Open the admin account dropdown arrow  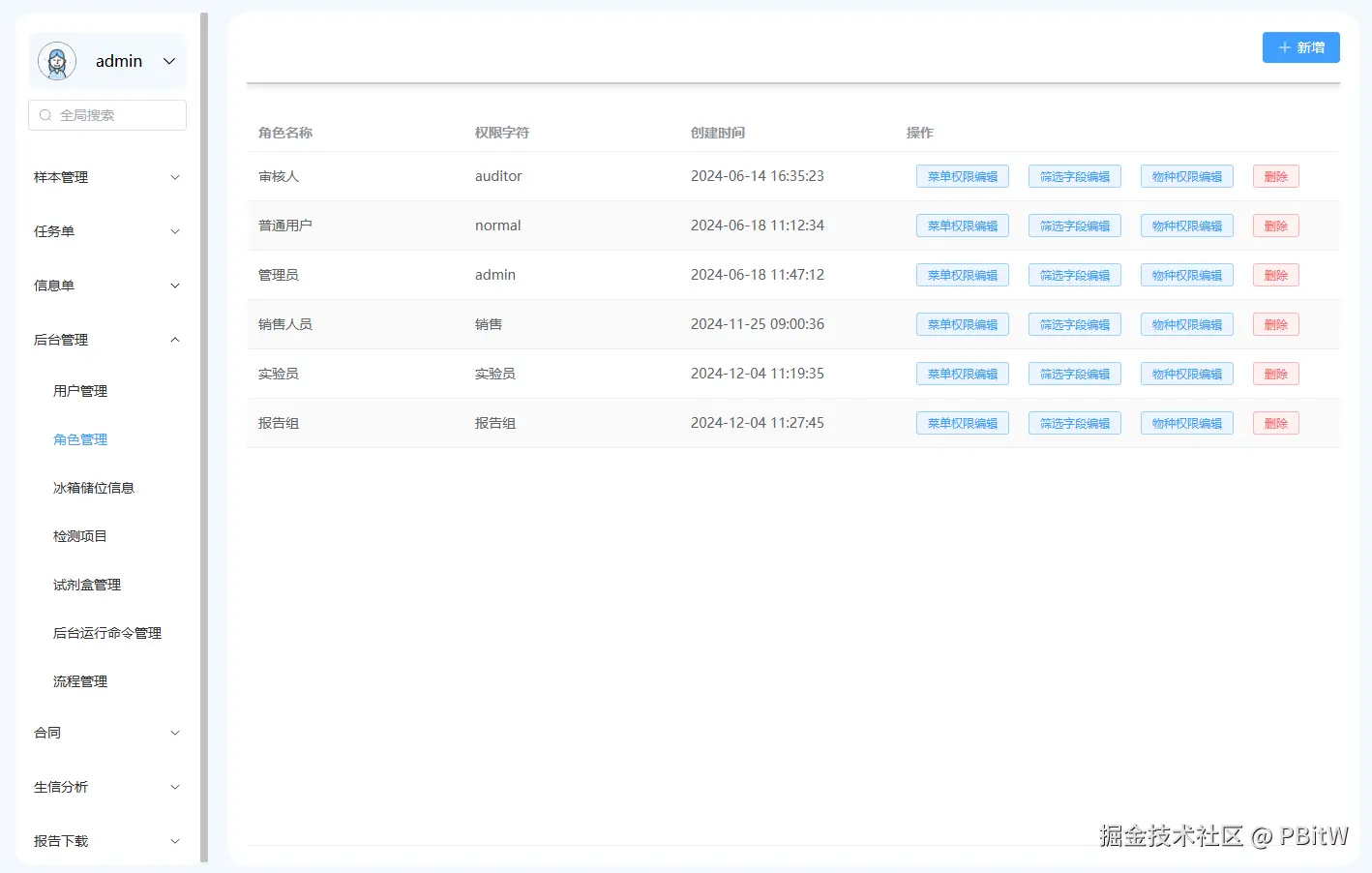169,61
